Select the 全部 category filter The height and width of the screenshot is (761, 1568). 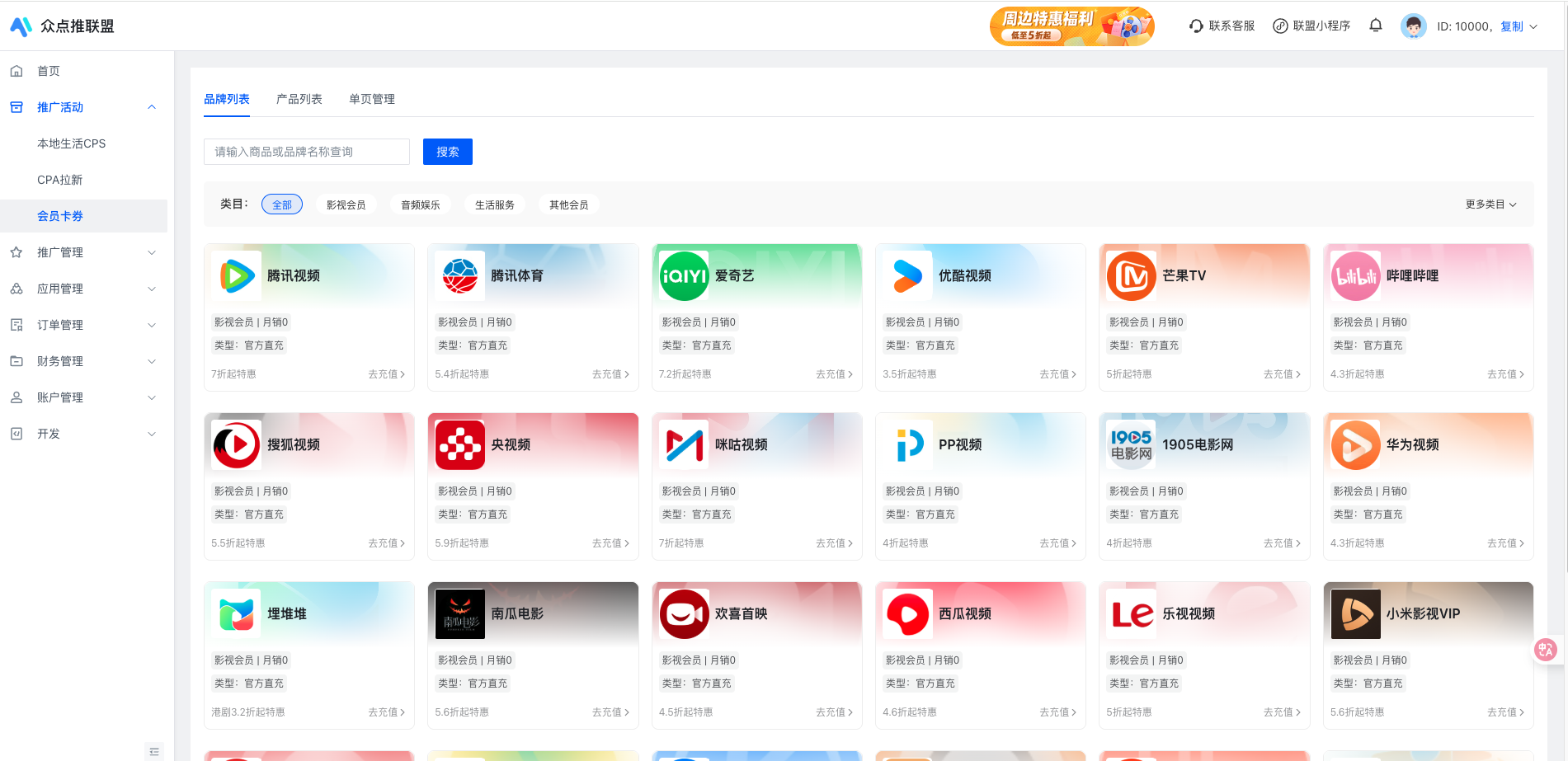[x=282, y=204]
